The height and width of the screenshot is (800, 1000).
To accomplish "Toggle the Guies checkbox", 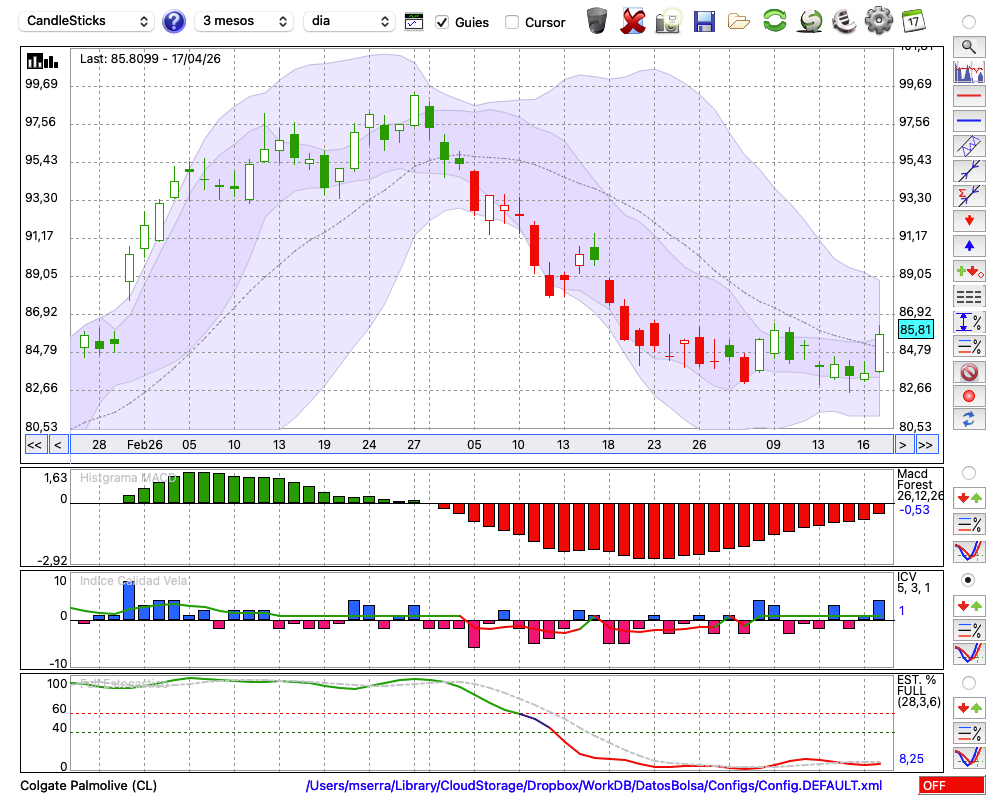I will (x=441, y=22).
